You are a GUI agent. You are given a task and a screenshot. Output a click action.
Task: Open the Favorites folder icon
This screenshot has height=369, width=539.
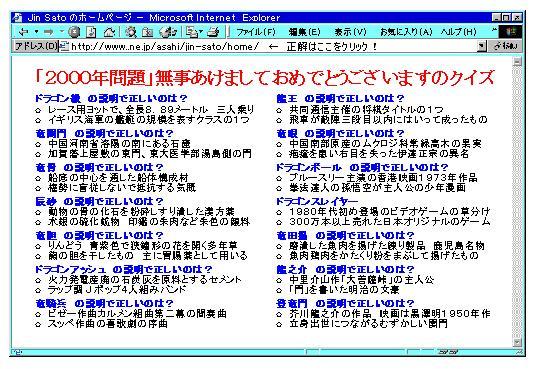point(148,32)
